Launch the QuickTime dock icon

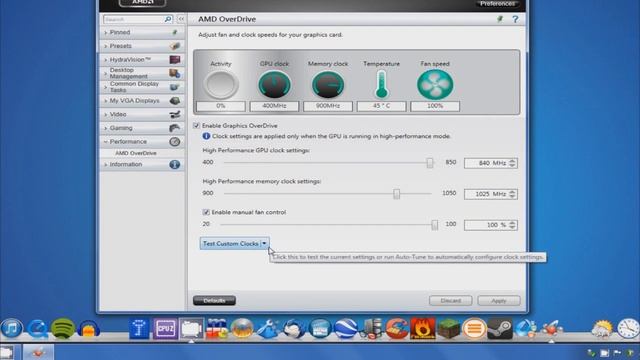[37, 329]
